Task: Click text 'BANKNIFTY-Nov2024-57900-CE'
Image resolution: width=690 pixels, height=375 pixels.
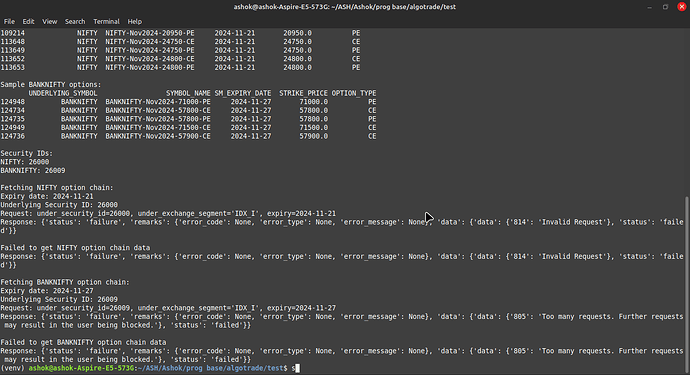Action: pyautogui.click(x=158, y=136)
